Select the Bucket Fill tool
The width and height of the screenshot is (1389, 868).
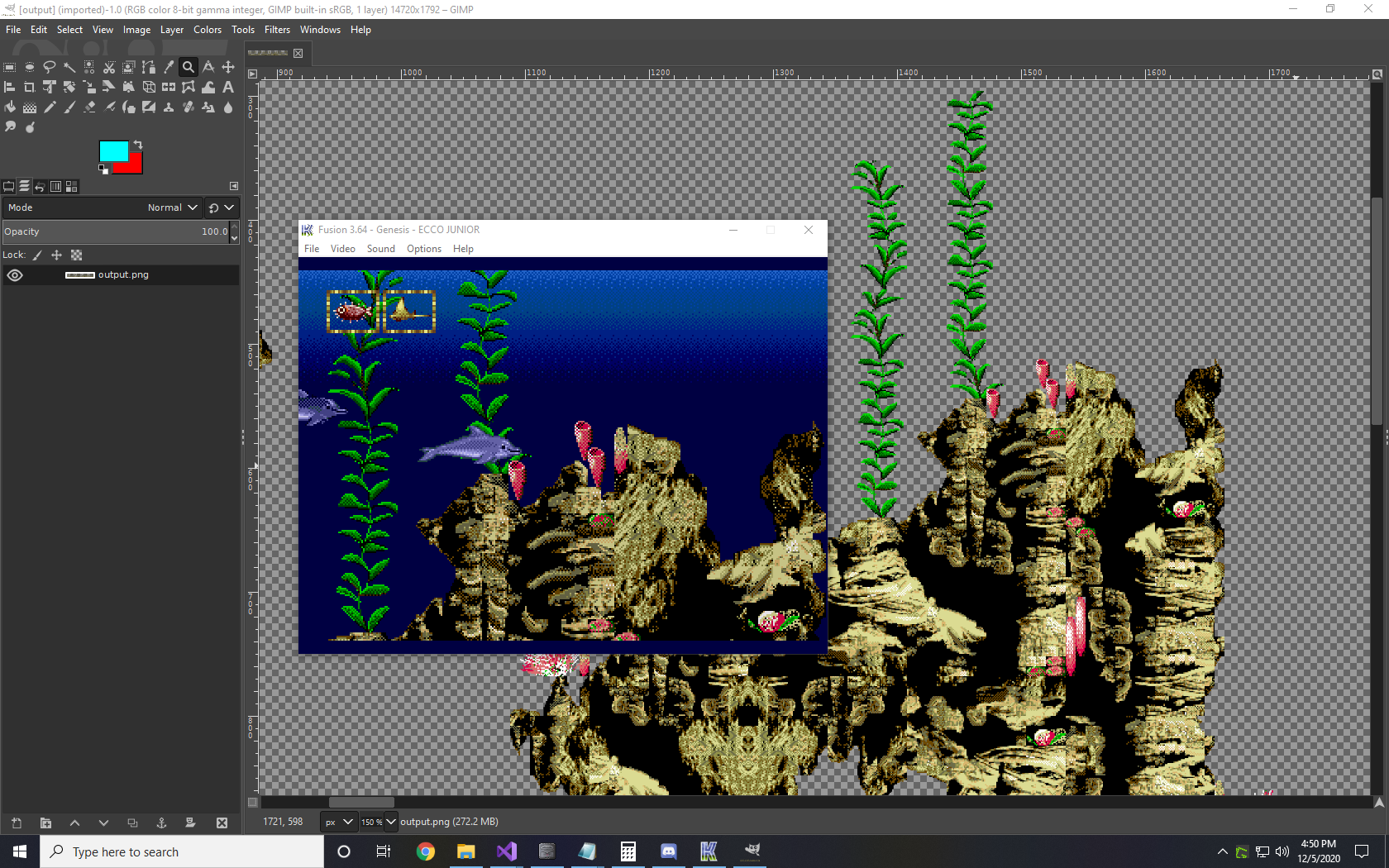click(10, 107)
